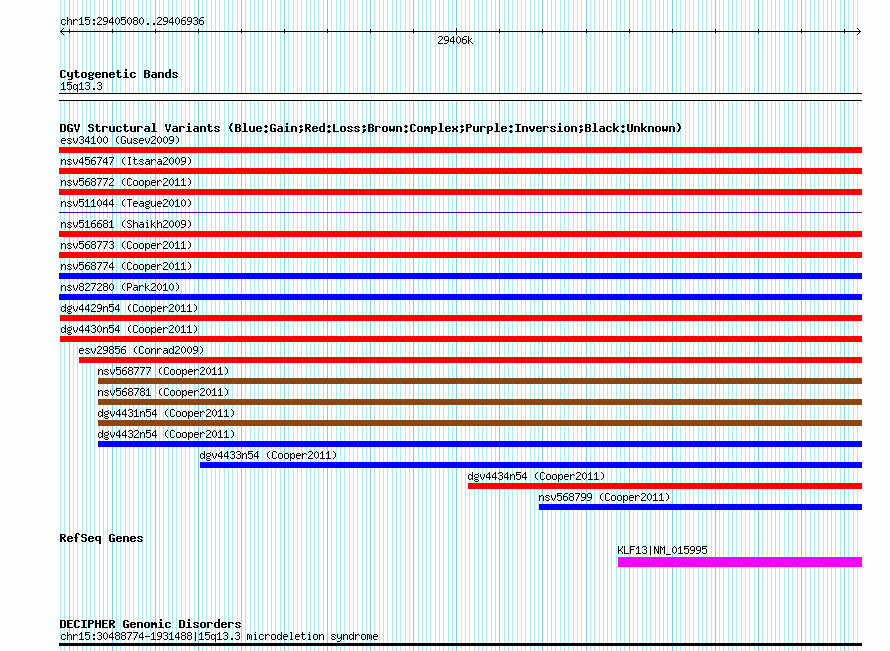Open DGV Structural Variants track title
Image resolution: width=890 pixels, height=651 pixels.
370,128
